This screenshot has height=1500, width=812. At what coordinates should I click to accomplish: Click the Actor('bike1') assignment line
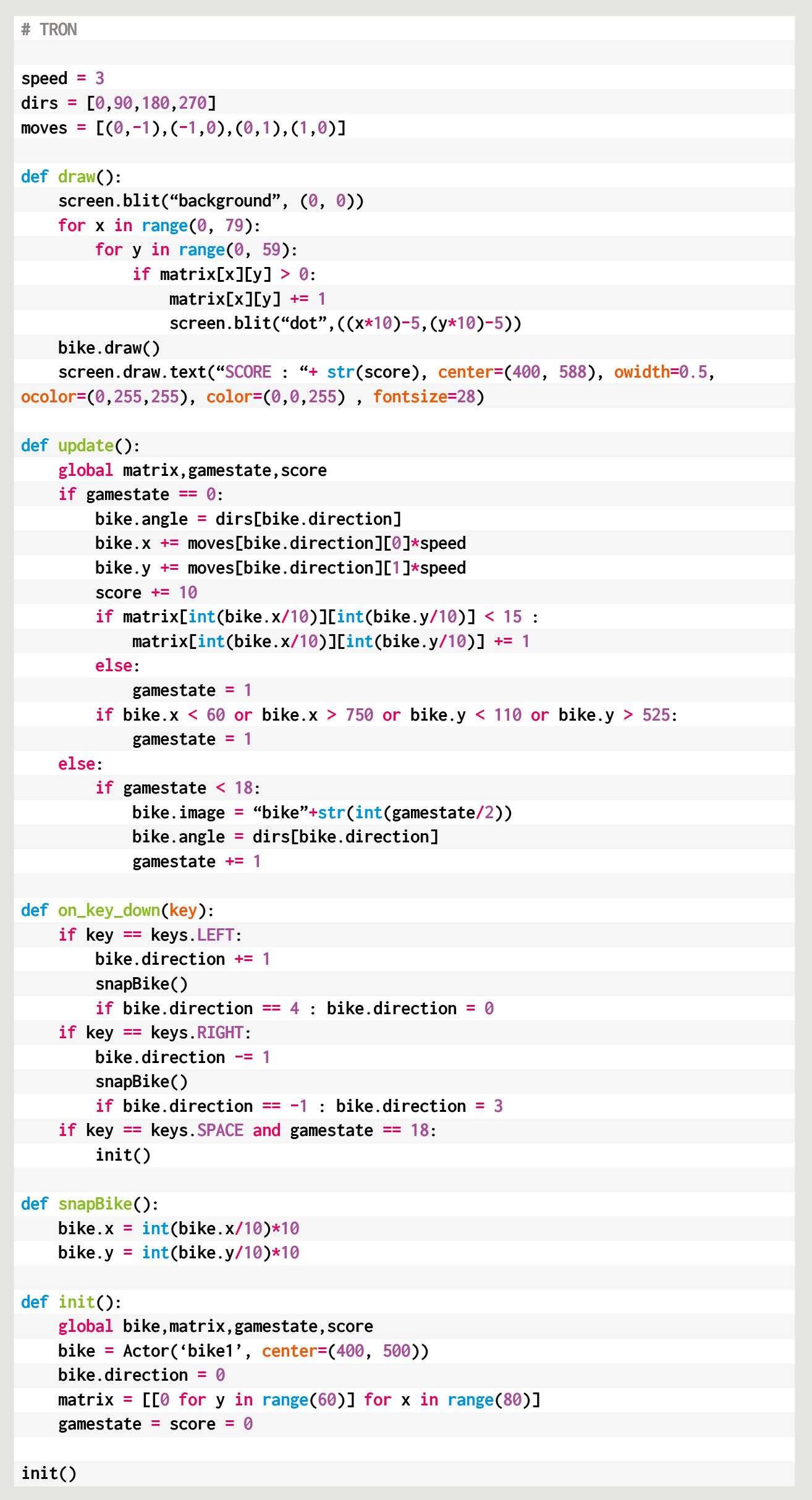tap(243, 1351)
